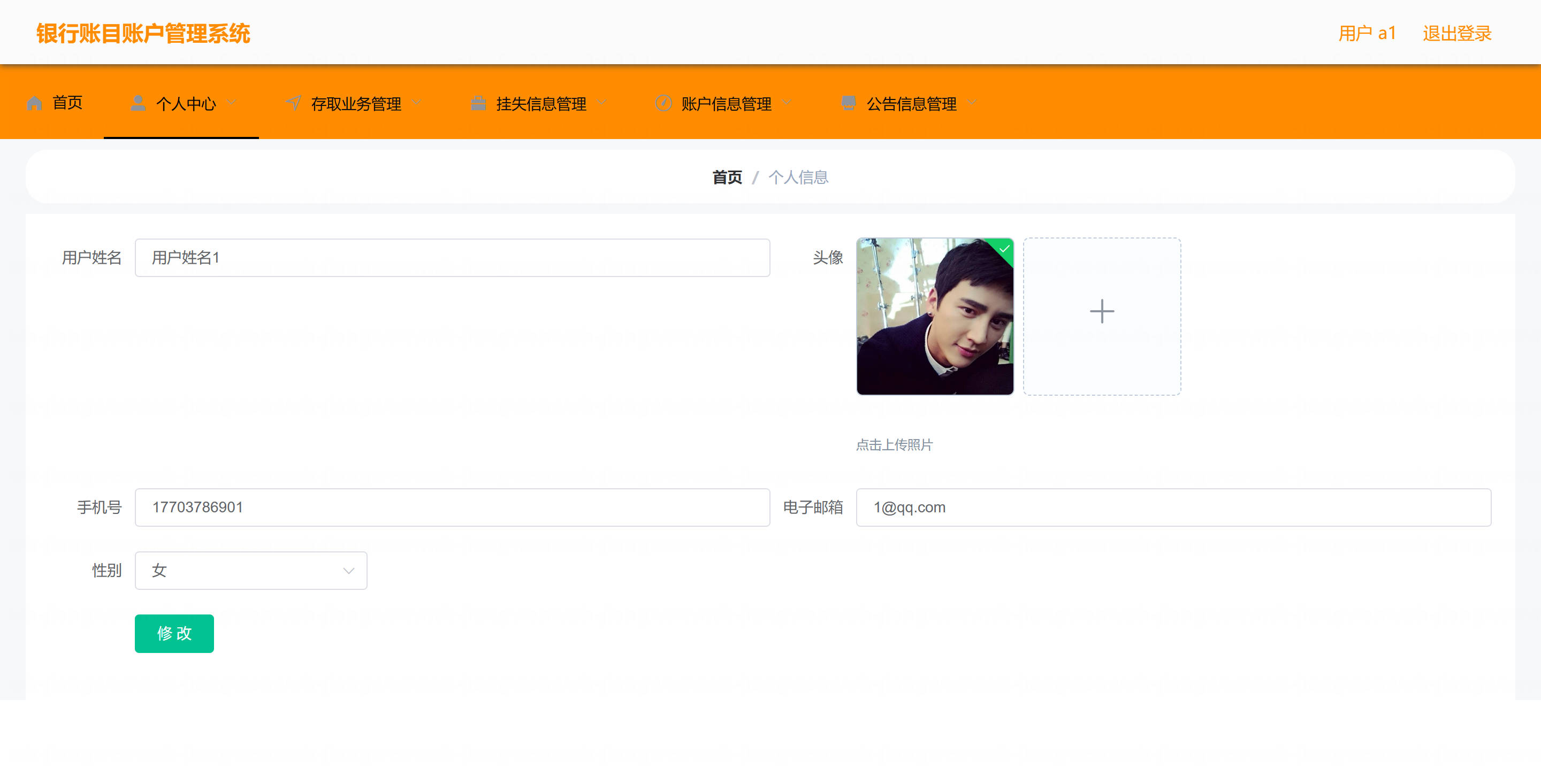Click the plus icon to upload photo

[x=1102, y=312]
